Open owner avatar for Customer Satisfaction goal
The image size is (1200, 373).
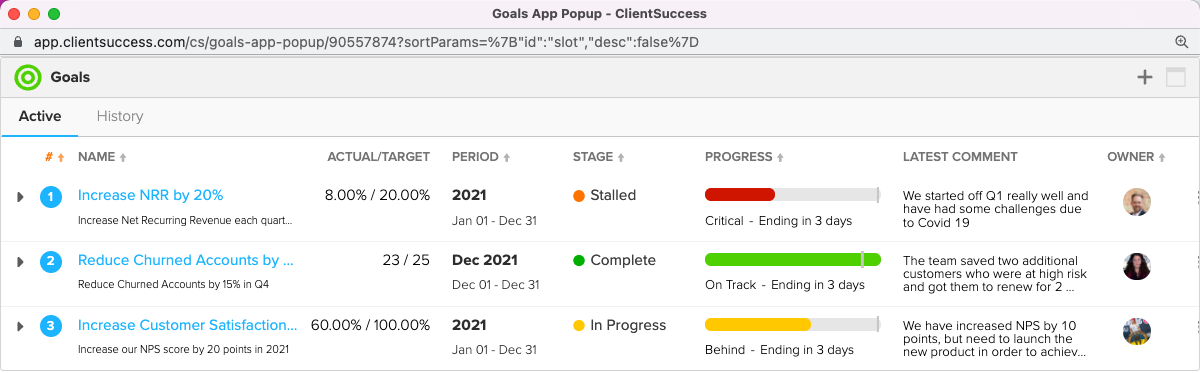[x=1137, y=332]
